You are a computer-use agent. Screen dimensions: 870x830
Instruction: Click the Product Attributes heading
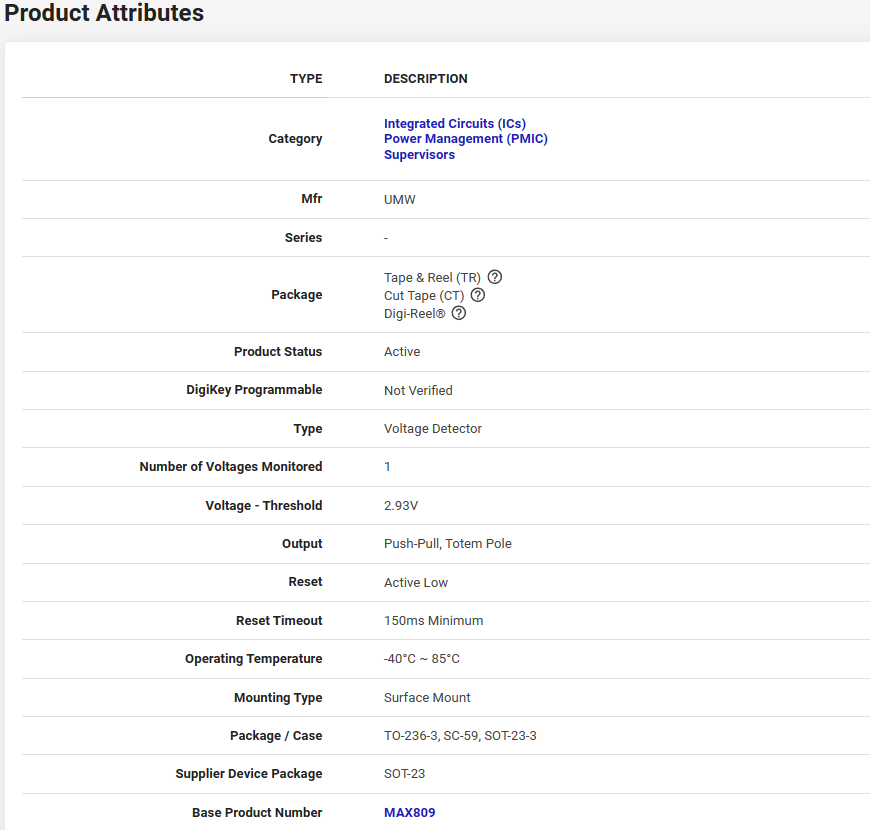click(104, 14)
